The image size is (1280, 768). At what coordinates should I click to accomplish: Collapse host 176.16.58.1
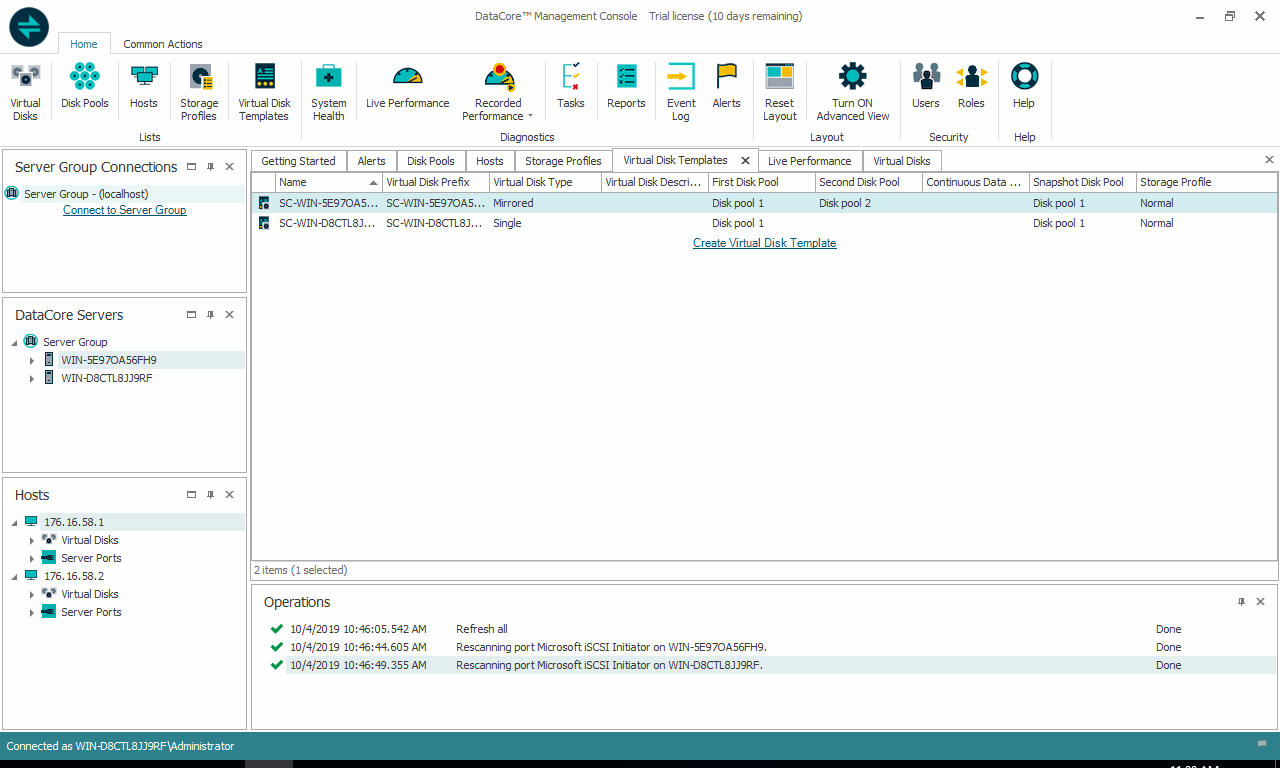tap(13, 522)
